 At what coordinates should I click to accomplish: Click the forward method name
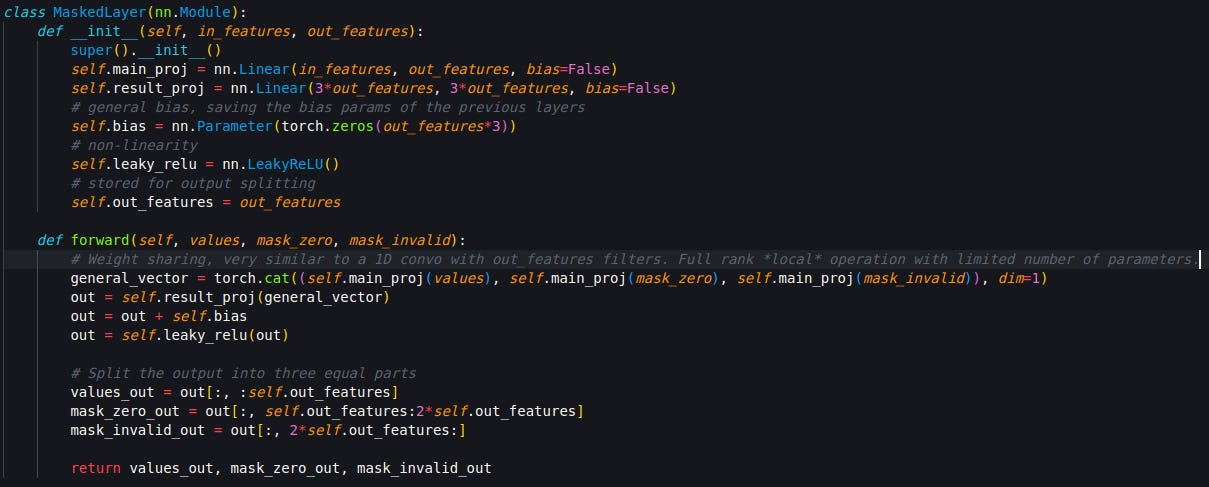[99, 240]
